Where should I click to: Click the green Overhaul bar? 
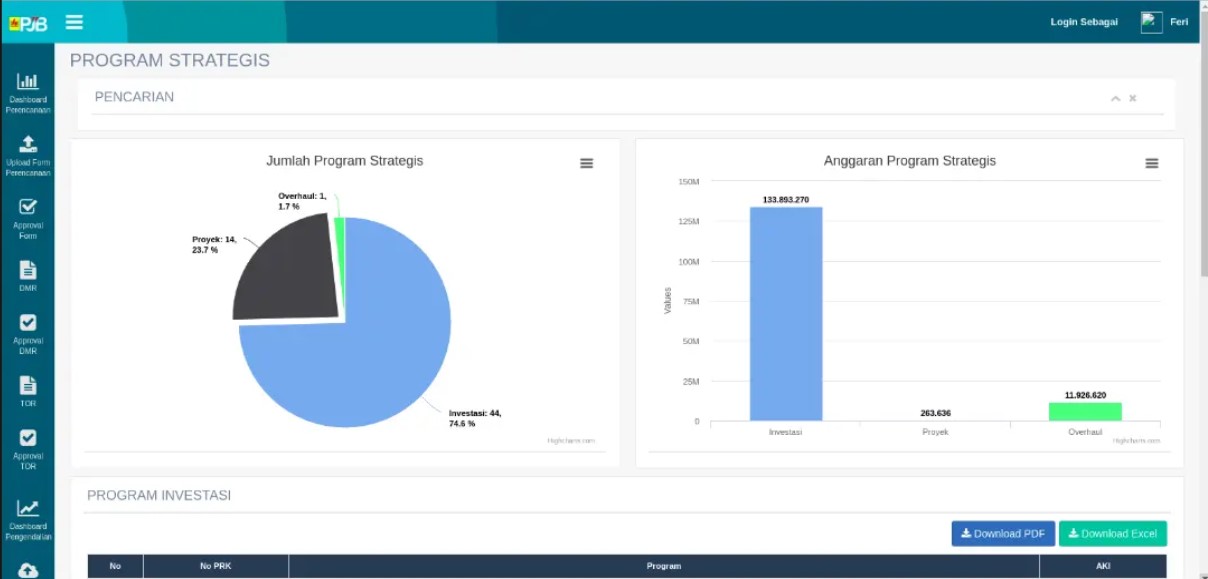[x=1085, y=411]
